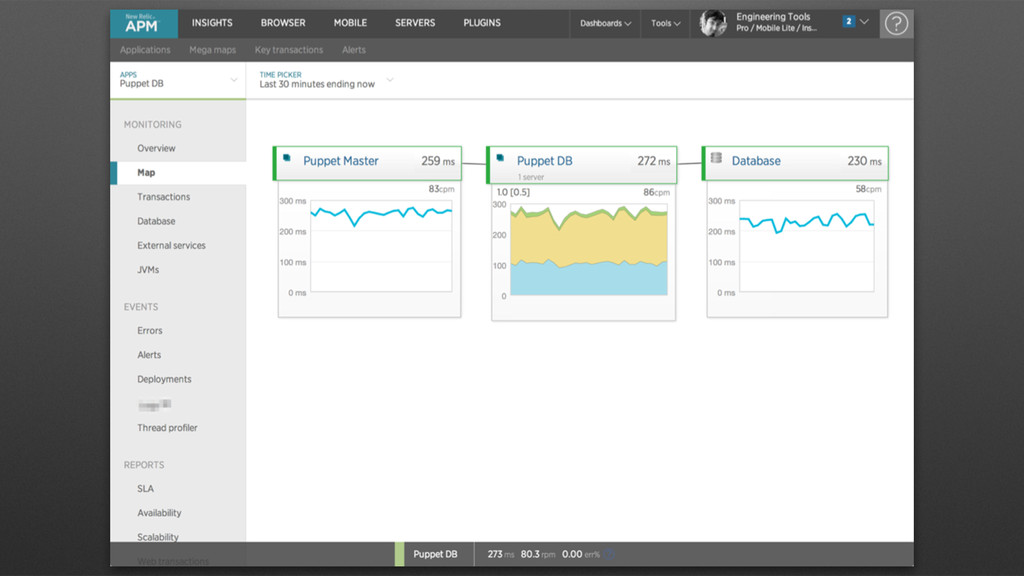Click the Database node title
1024x576 pixels.
coord(756,161)
